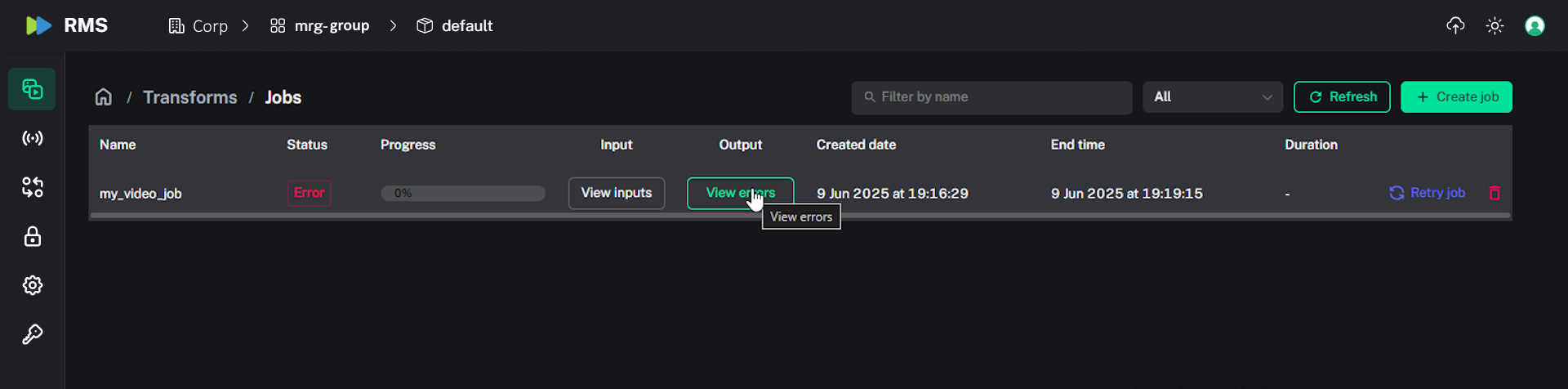Open the live broadcast sidebar icon
Viewport: 1568px width, 389px height.
coord(32,138)
